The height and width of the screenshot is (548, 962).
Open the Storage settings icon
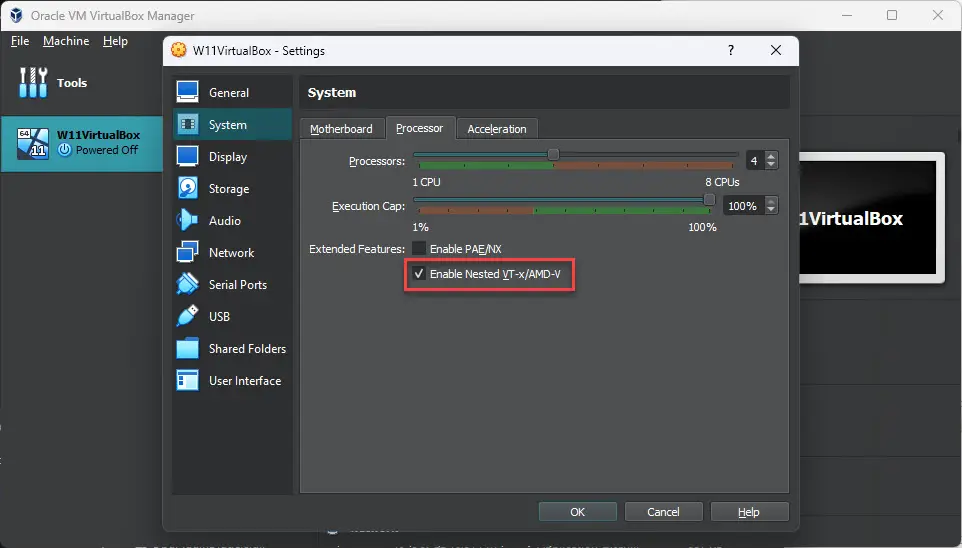188,189
